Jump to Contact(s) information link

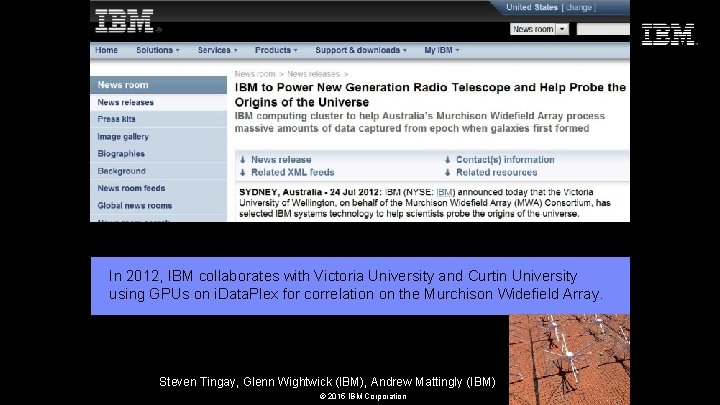pyautogui.click(x=505, y=160)
